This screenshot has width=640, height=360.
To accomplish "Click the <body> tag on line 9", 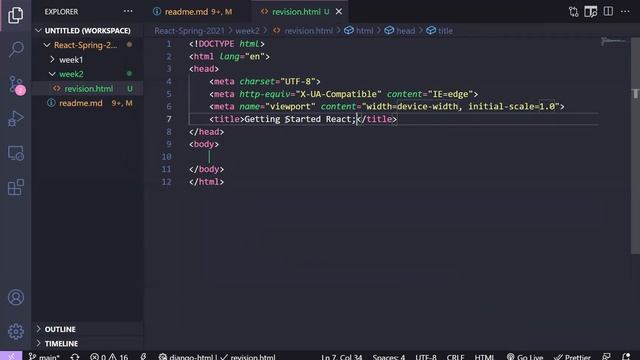I will pos(204,144).
